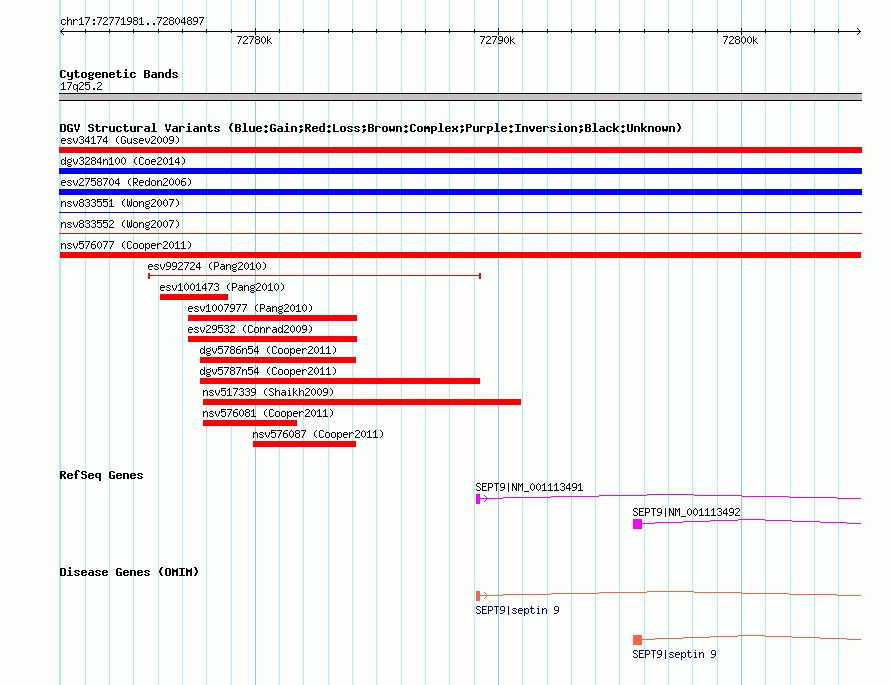Screen dimensions: 890x685
Task: Click the SEPT9|NM_001113492 transcript label
Action: point(686,512)
